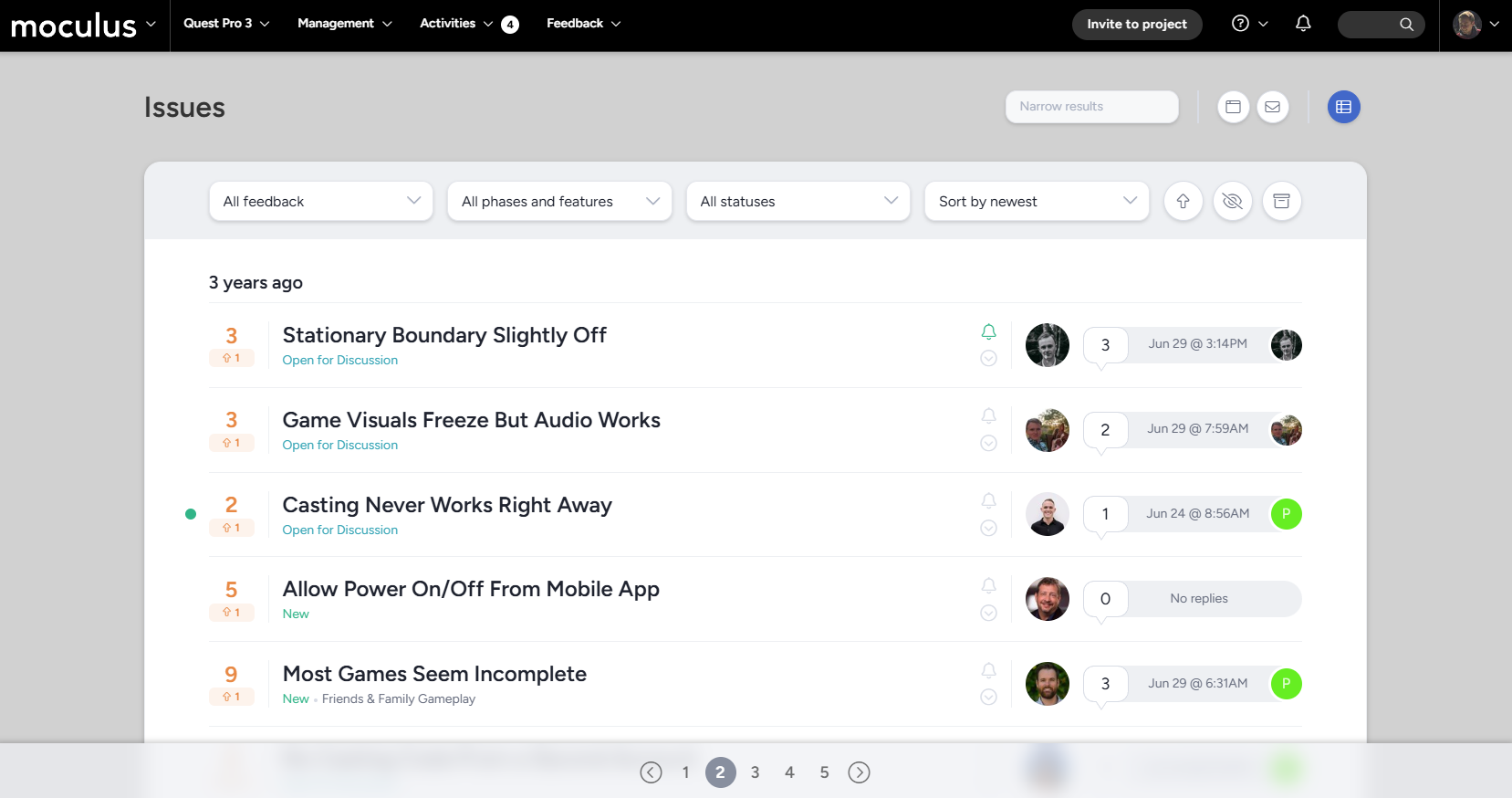Open the All statuses dropdown

(x=798, y=201)
